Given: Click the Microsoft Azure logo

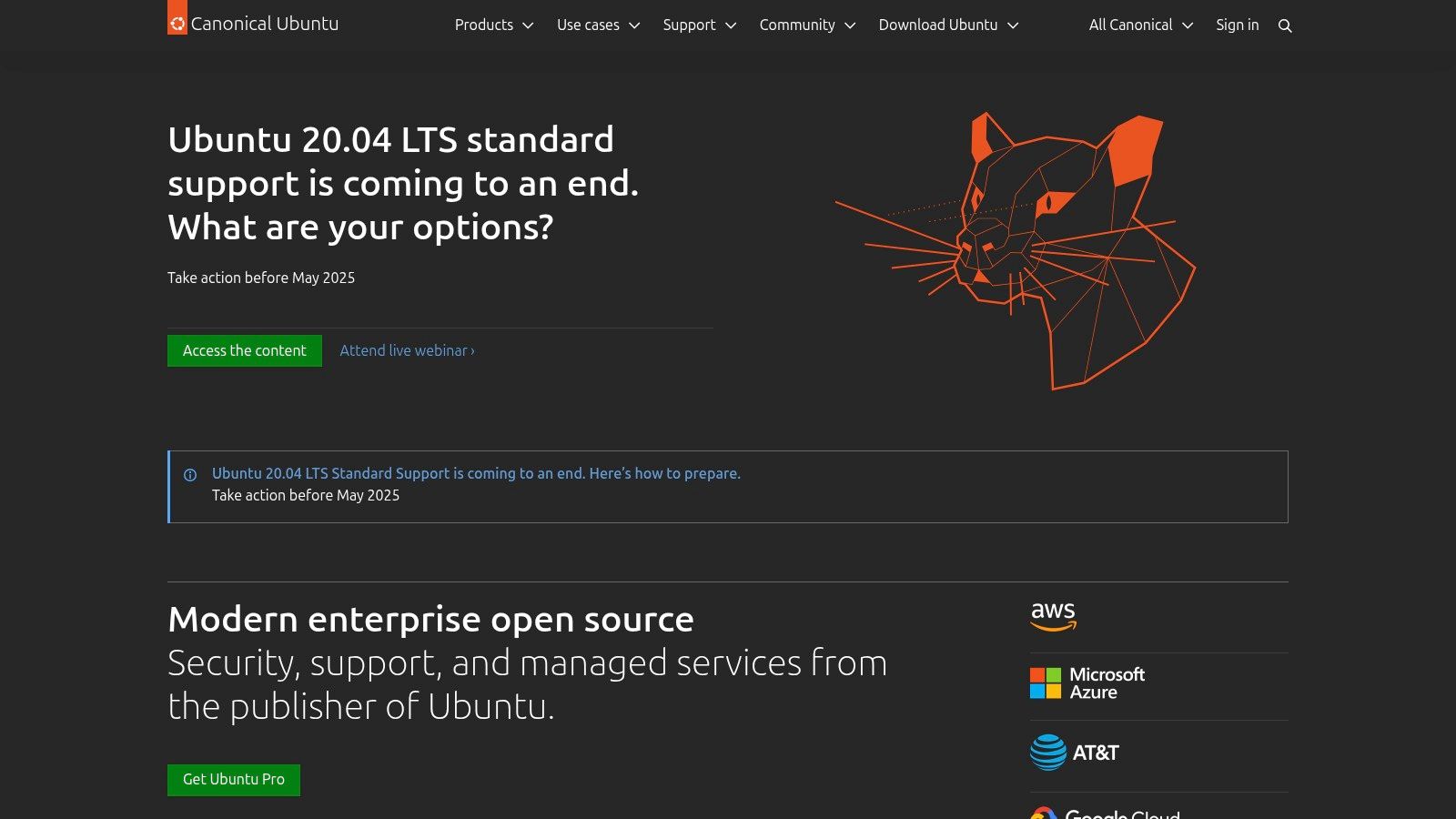Looking at the screenshot, I should pos(1087,683).
